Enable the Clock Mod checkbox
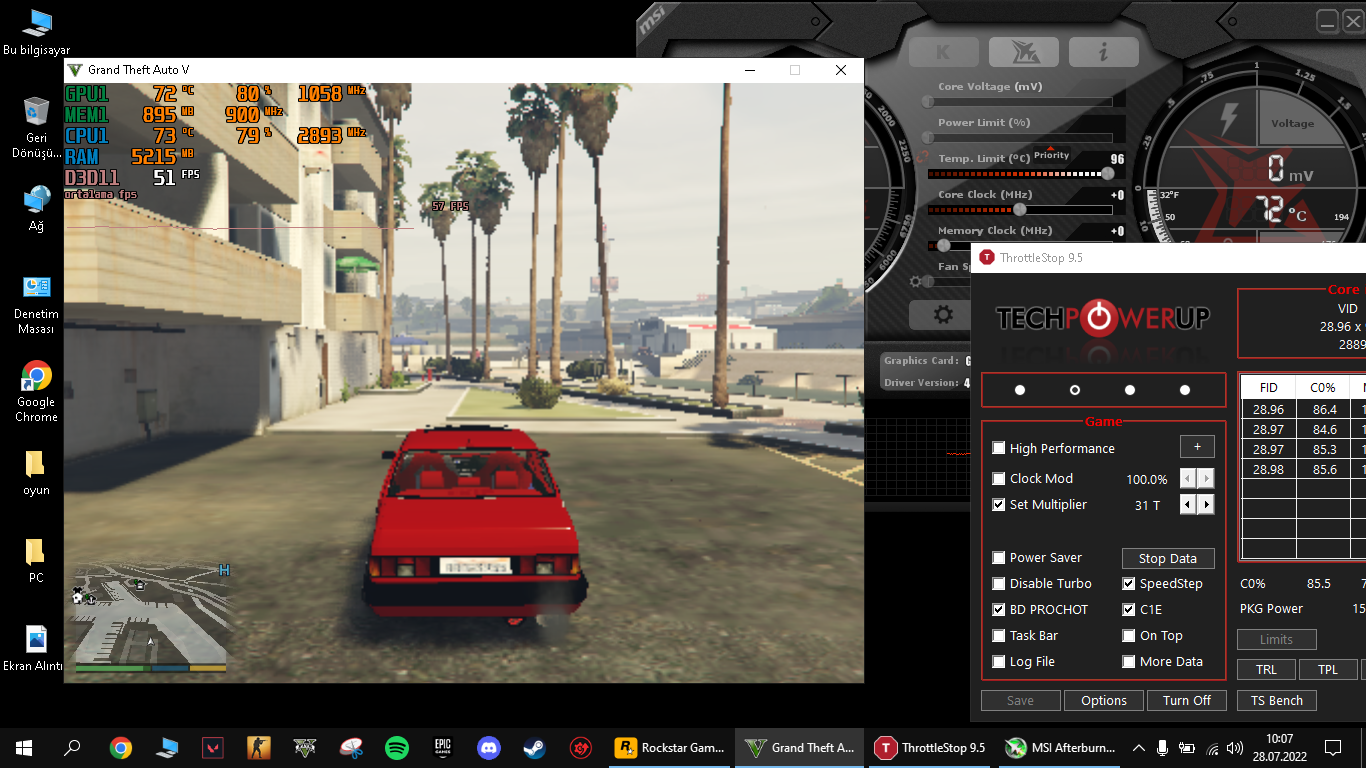This screenshot has width=1366, height=768. pos(999,479)
